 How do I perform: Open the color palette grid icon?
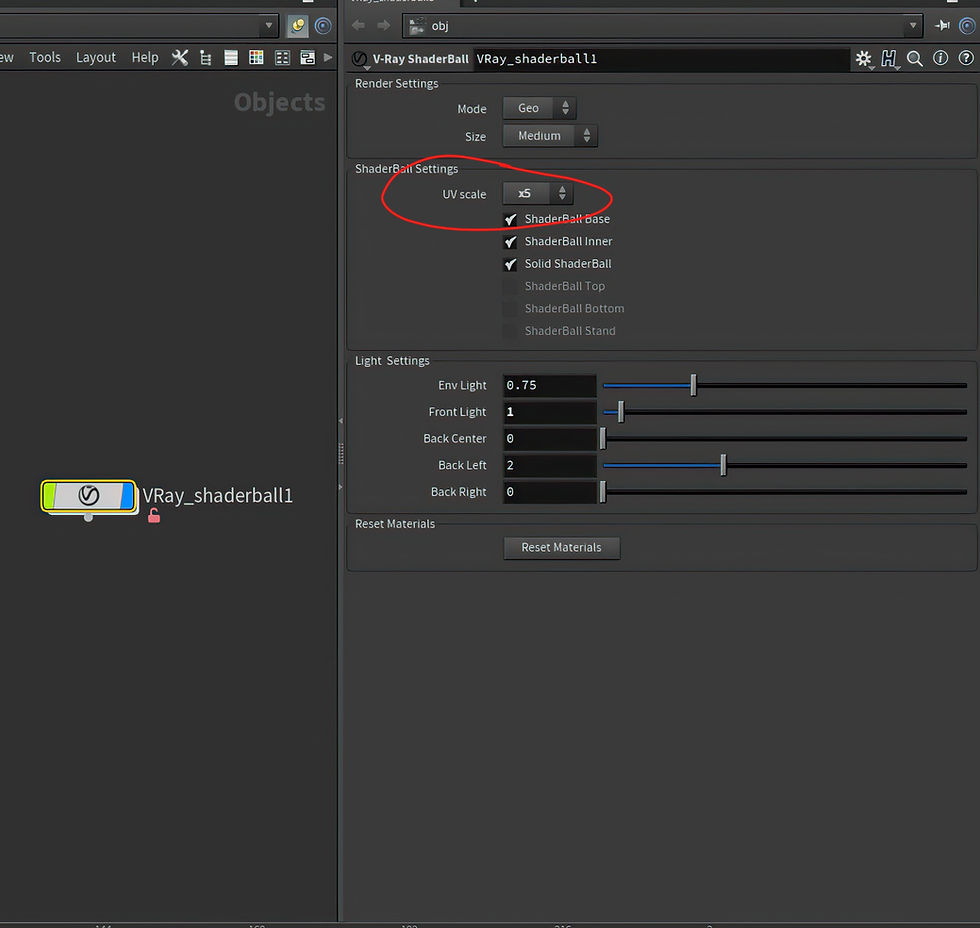(256, 57)
